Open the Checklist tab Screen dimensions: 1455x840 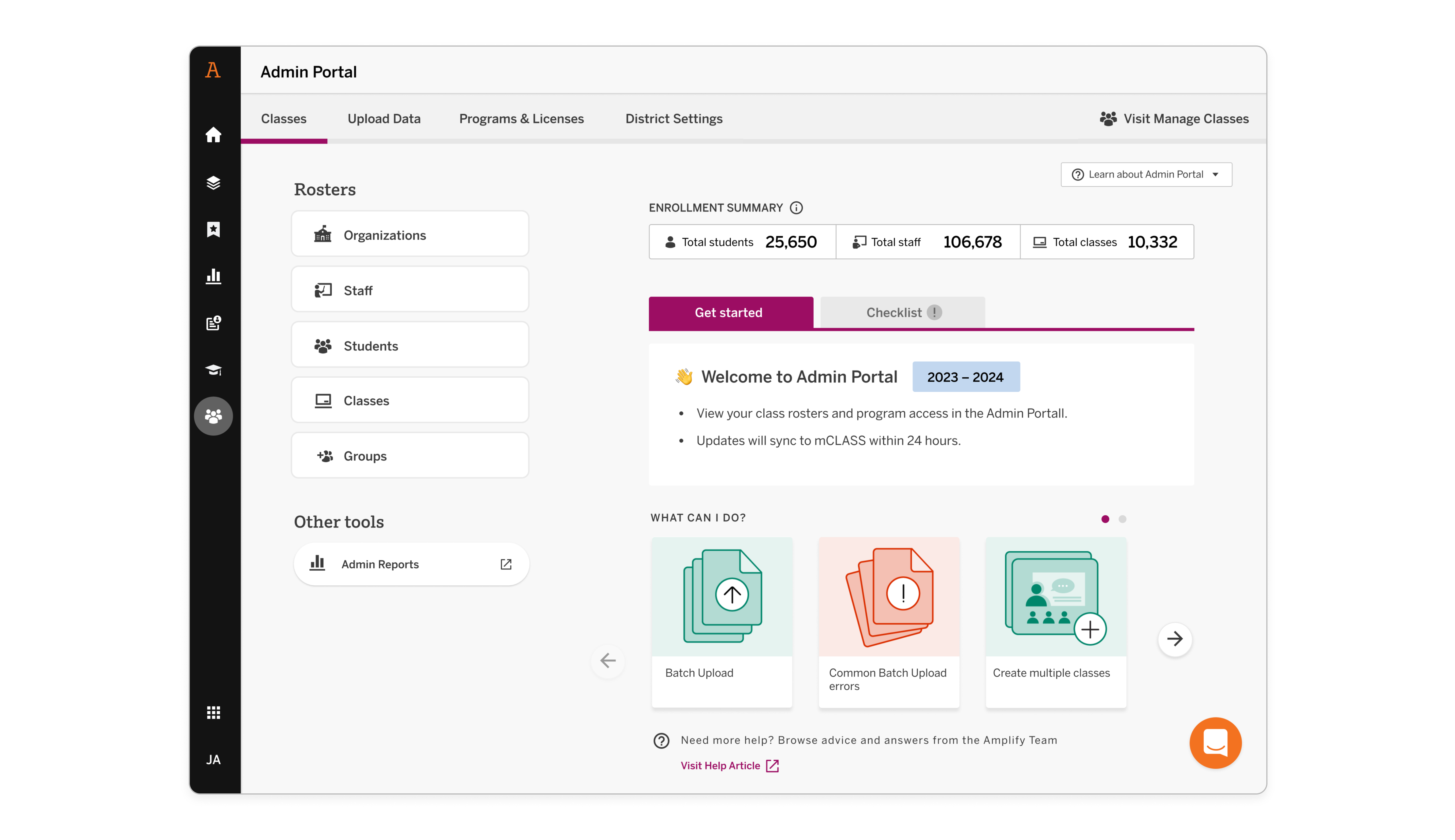(x=902, y=312)
